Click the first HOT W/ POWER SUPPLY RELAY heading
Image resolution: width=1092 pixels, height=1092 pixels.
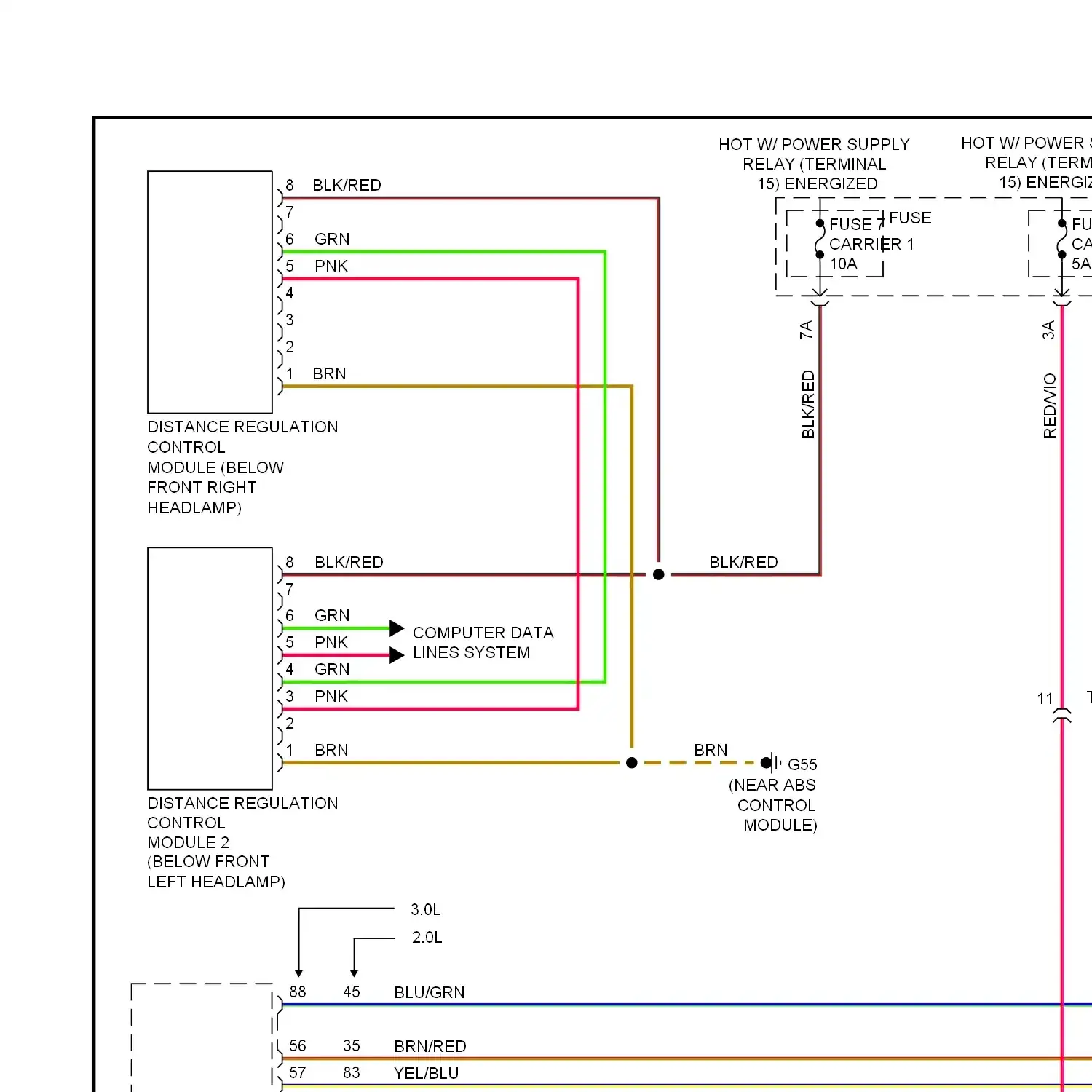815,164
